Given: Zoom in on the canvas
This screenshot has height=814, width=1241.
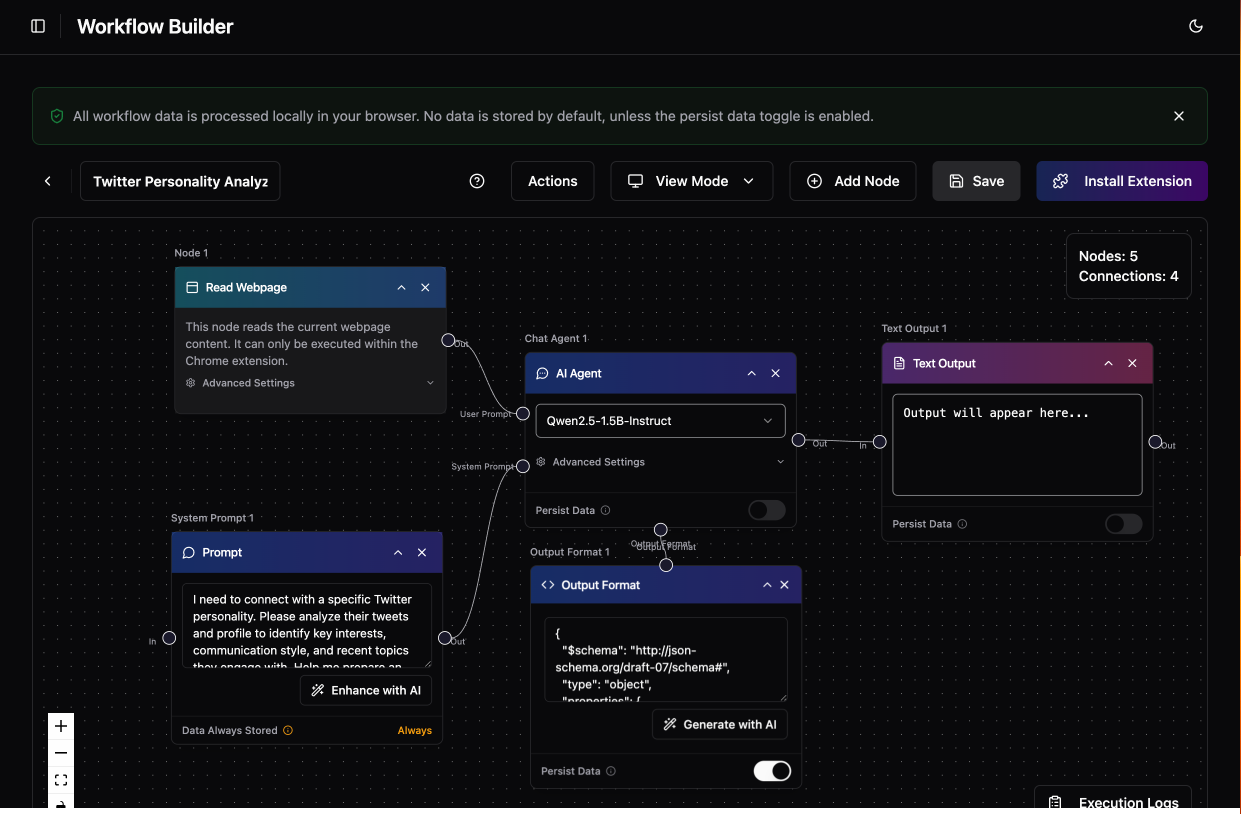Looking at the screenshot, I should coord(61,726).
